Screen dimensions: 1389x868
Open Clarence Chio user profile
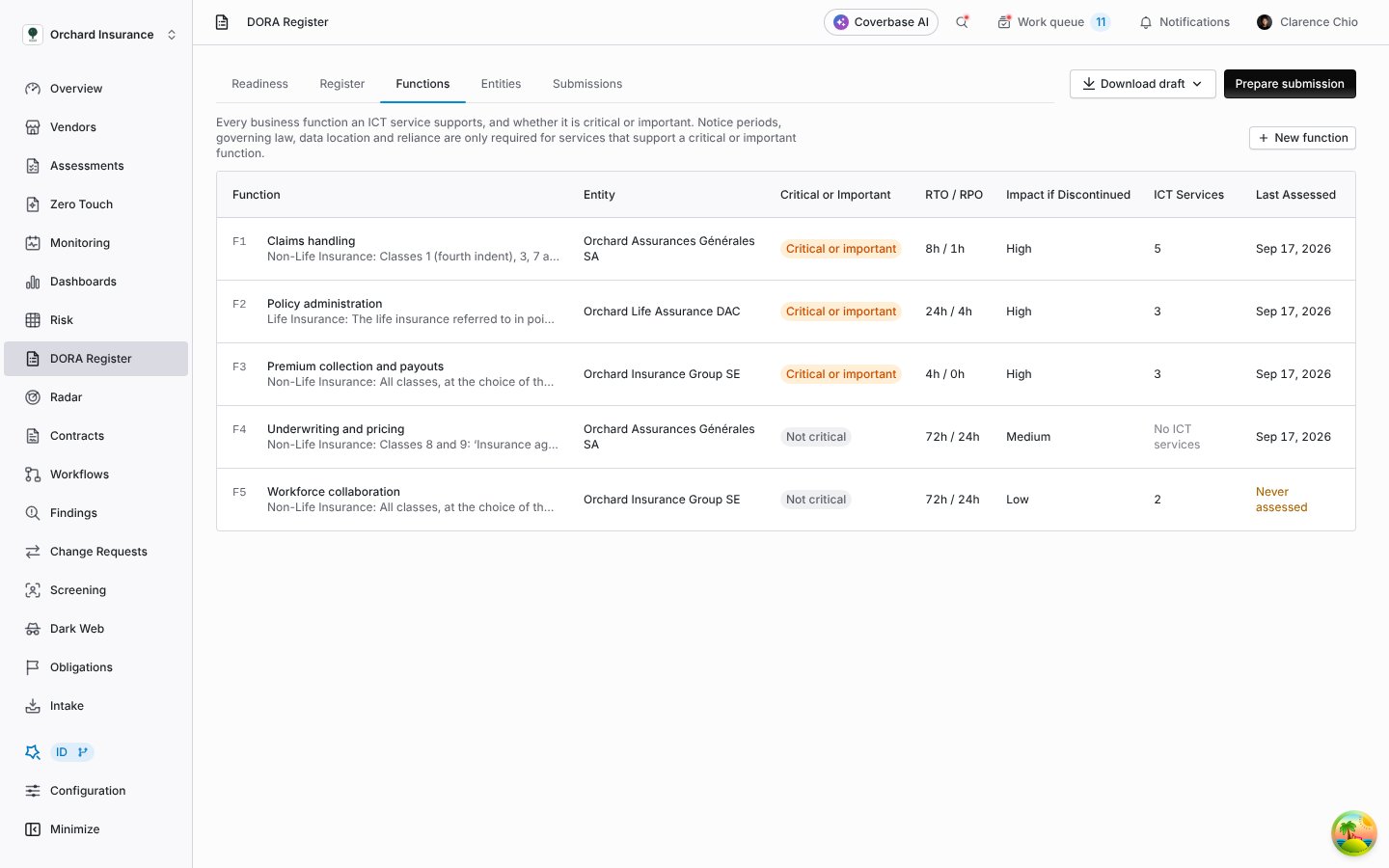point(1307,22)
